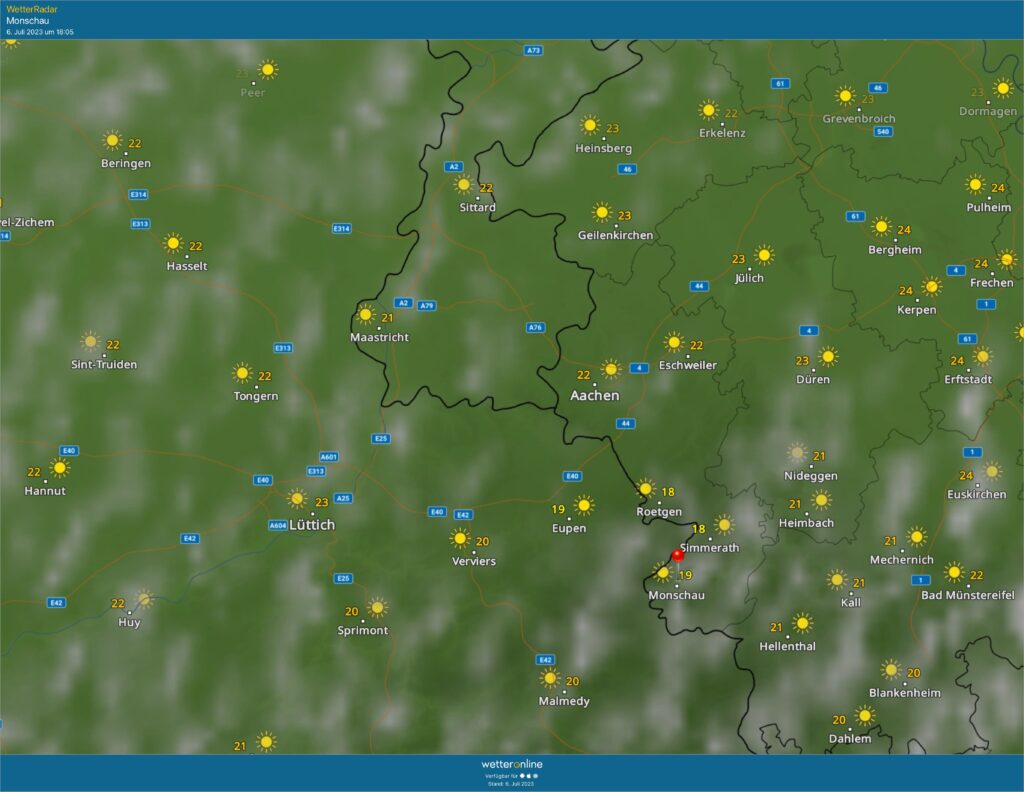Select the A76 motorway shield
This screenshot has height=792, width=1024.
click(x=536, y=328)
